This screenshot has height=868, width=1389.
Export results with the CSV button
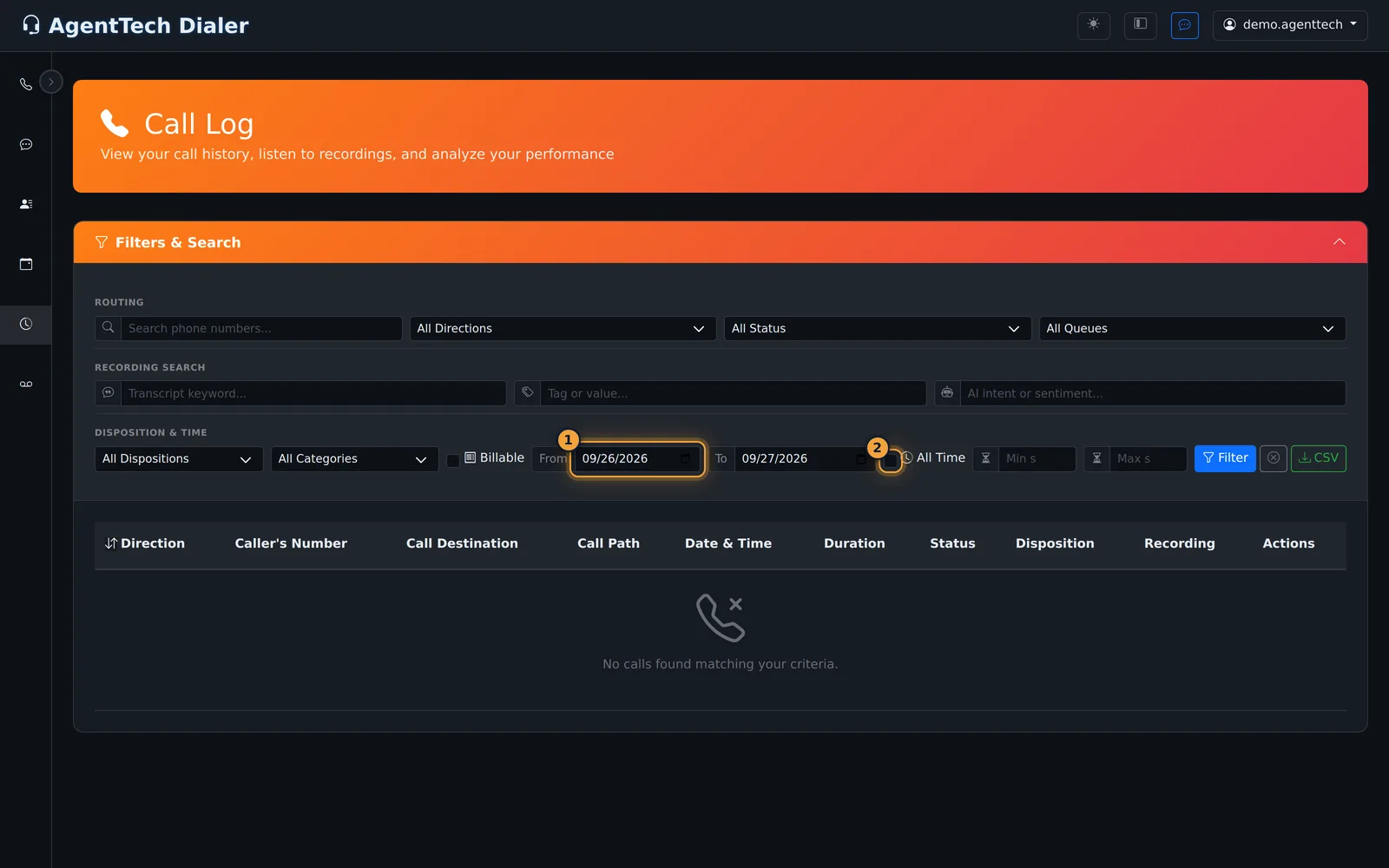pos(1319,458)
